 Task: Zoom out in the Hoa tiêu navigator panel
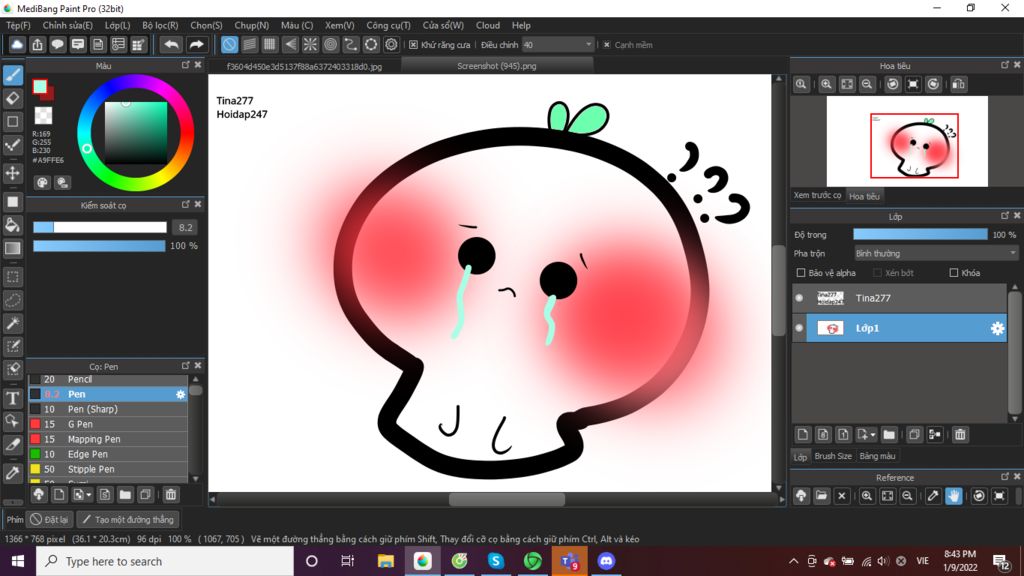pyautogui.click(x=867, y=84)
